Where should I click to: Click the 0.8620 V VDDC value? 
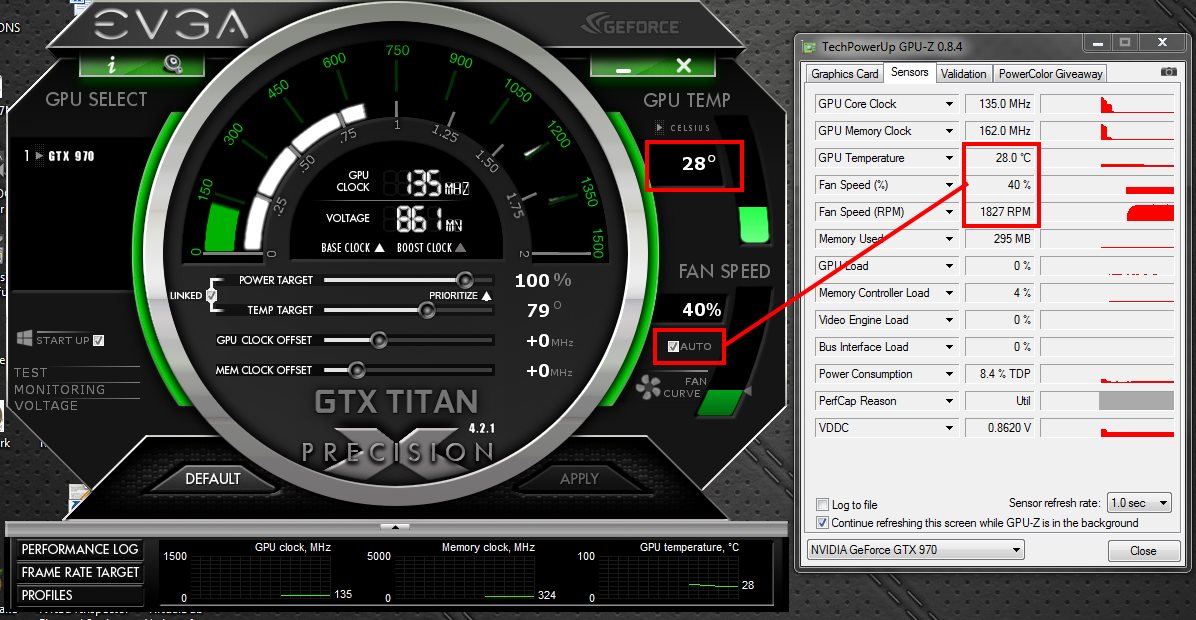(999, 428)
